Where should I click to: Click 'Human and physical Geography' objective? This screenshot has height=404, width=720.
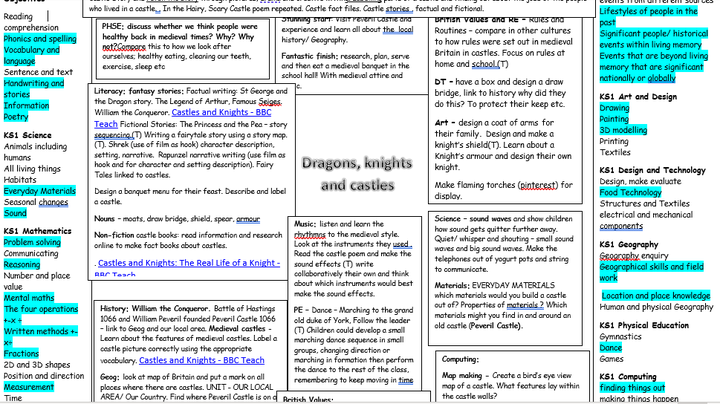[656, 307]
